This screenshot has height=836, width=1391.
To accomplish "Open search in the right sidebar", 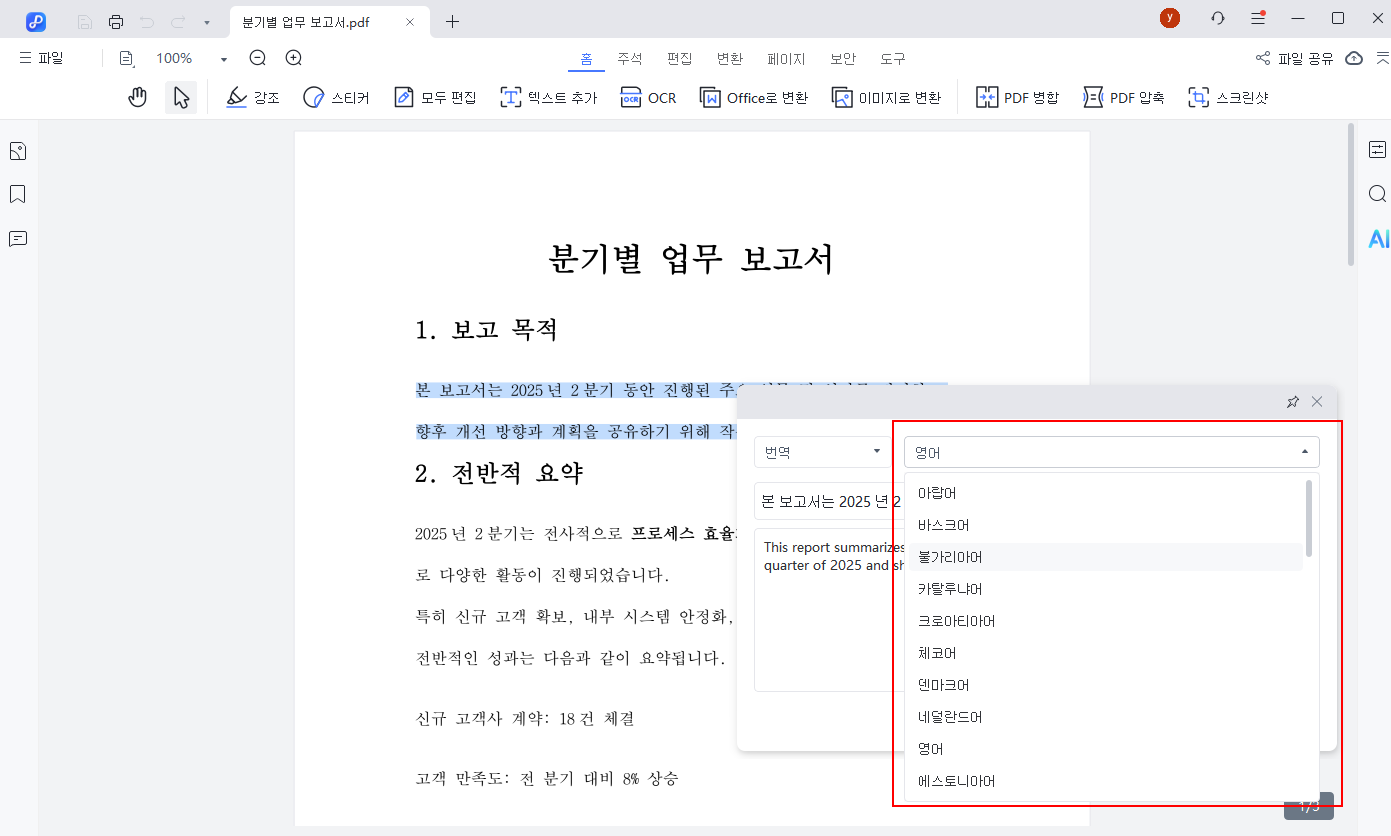I will click(1377, 194).
